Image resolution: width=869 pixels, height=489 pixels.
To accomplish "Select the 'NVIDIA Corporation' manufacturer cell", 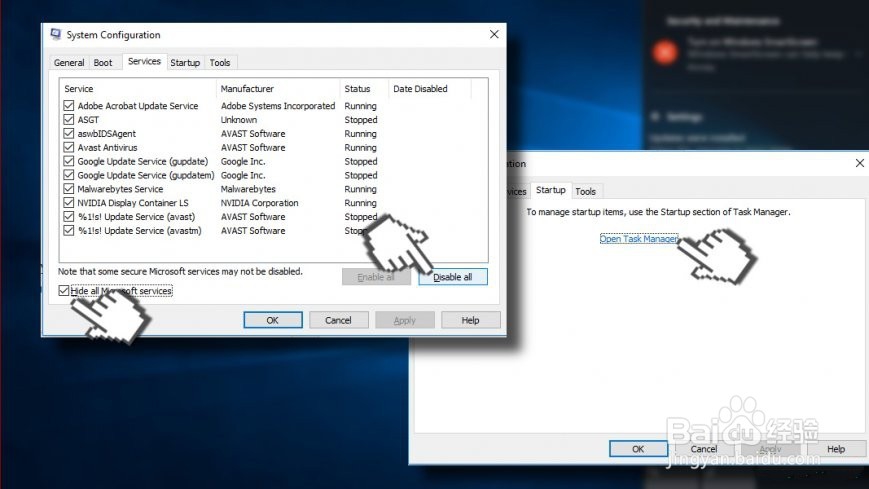I will (259, 202).
